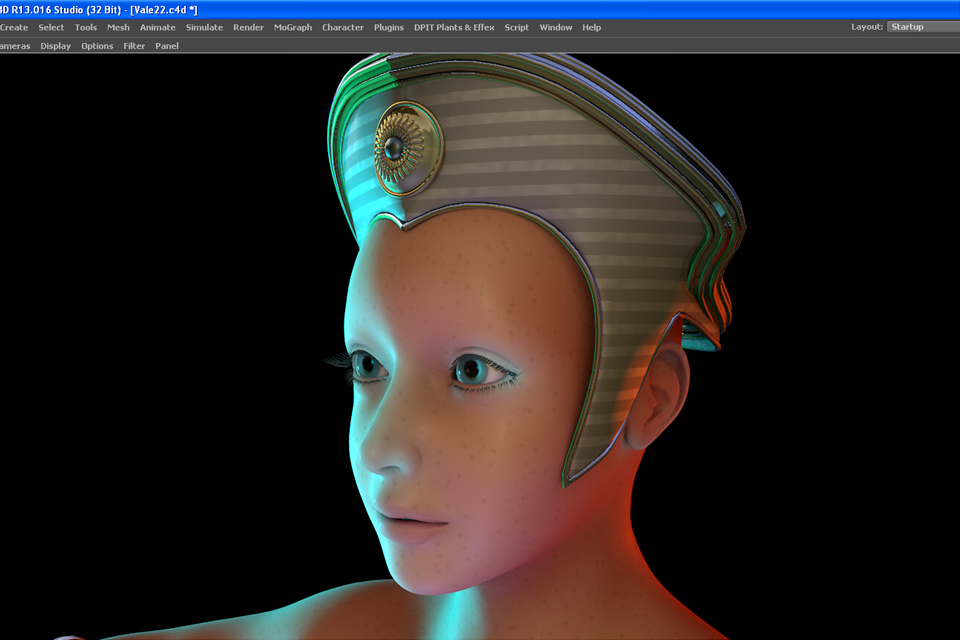The image size is (960, 640).
Task: Open the viewport Panel menu
Action: [167, 46]
